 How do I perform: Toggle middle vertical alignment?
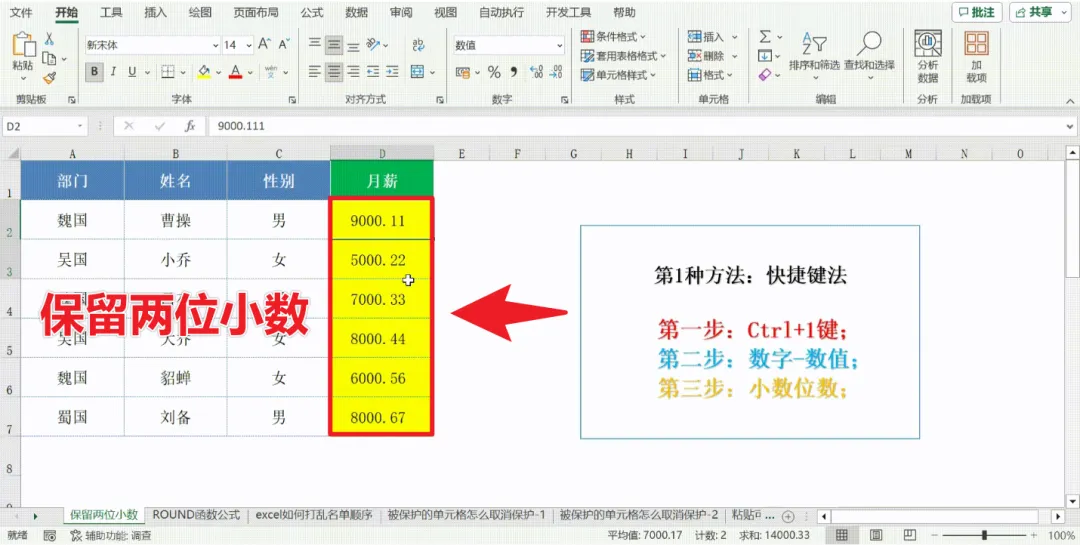click(x=334, y=45)
